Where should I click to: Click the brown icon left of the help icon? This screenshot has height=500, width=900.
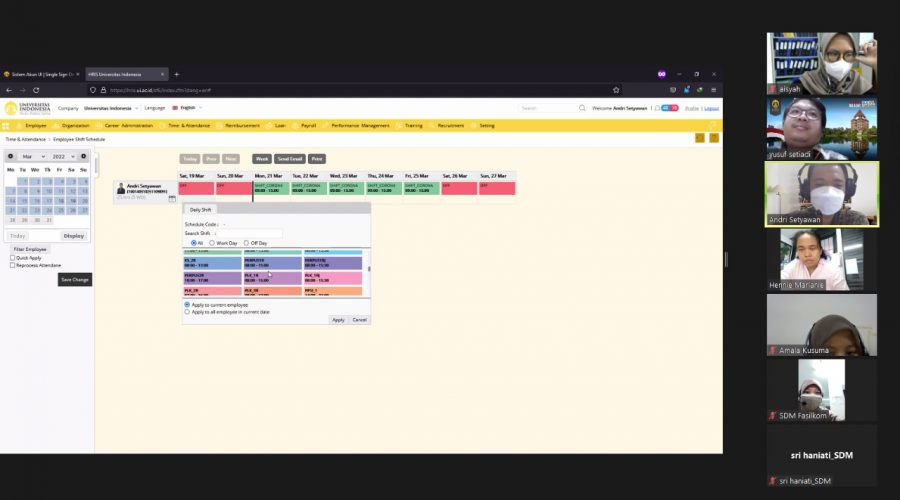point(700,138)
